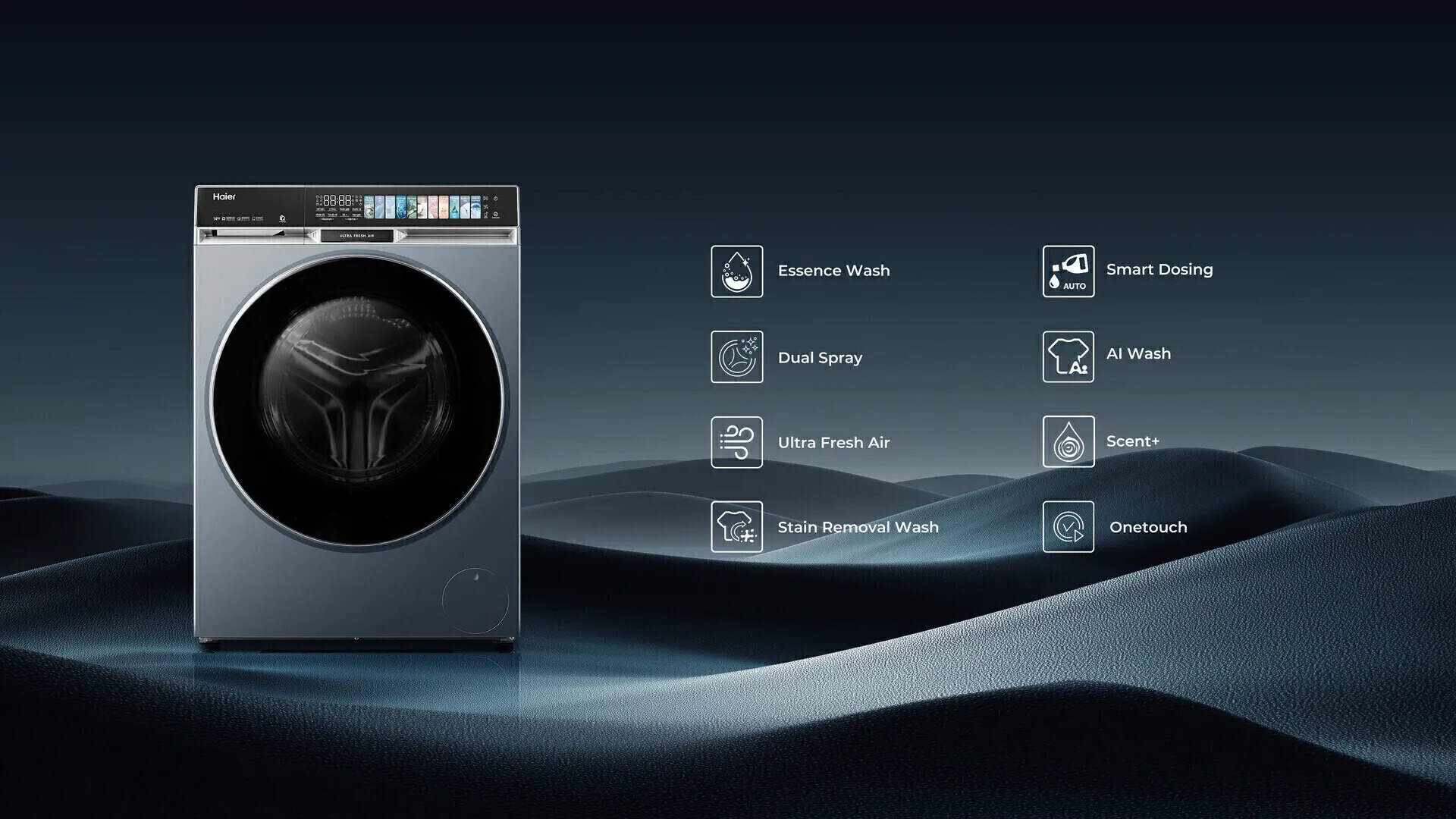Select the Stain Removal Wash label
The height and width of the screenshot is (819, 1456).
(x=858, y=527)
